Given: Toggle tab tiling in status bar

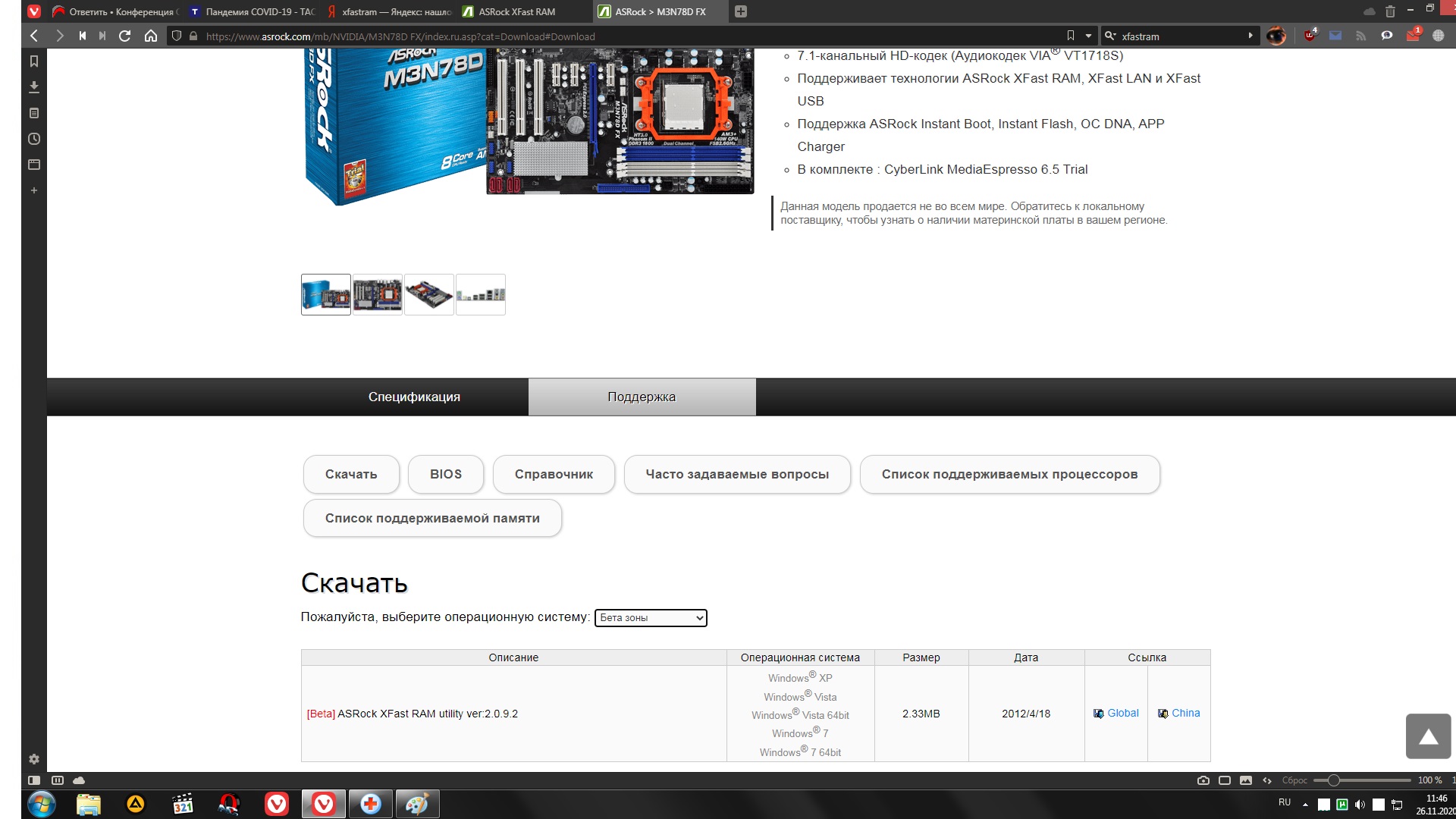Looking at the screenshot, I should 1224,780.
